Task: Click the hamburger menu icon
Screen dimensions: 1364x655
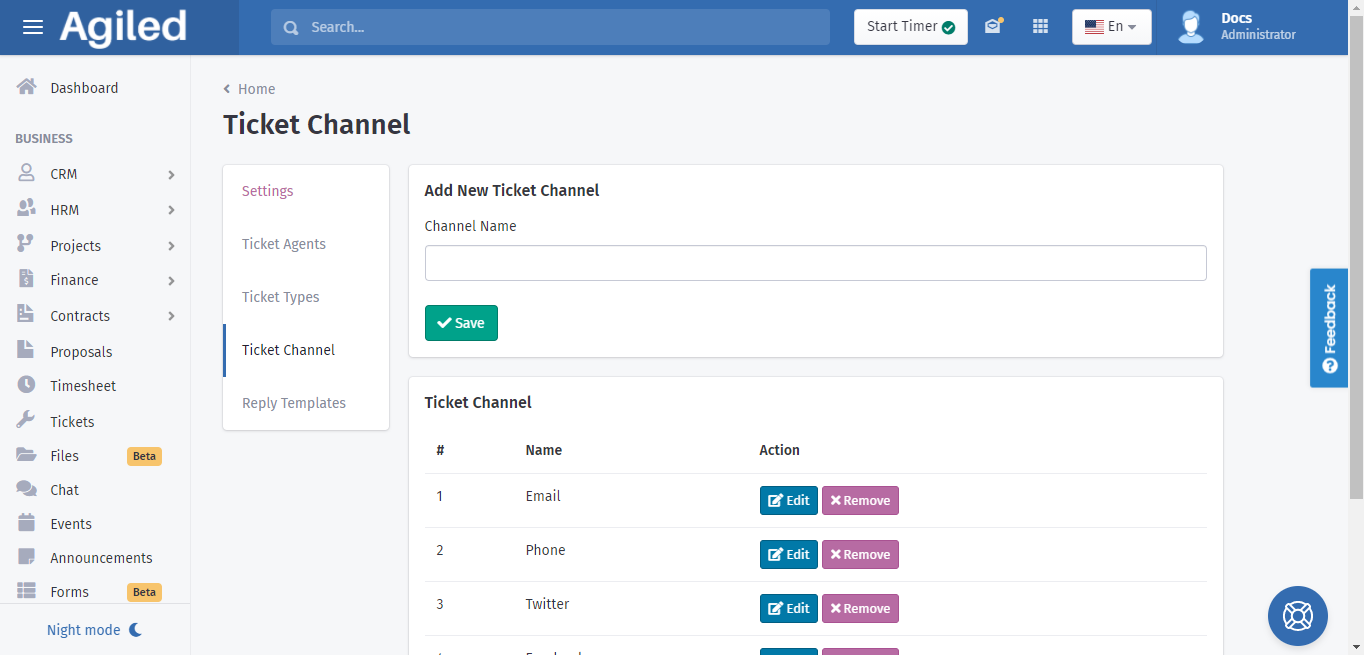Action: click(33, 27)
